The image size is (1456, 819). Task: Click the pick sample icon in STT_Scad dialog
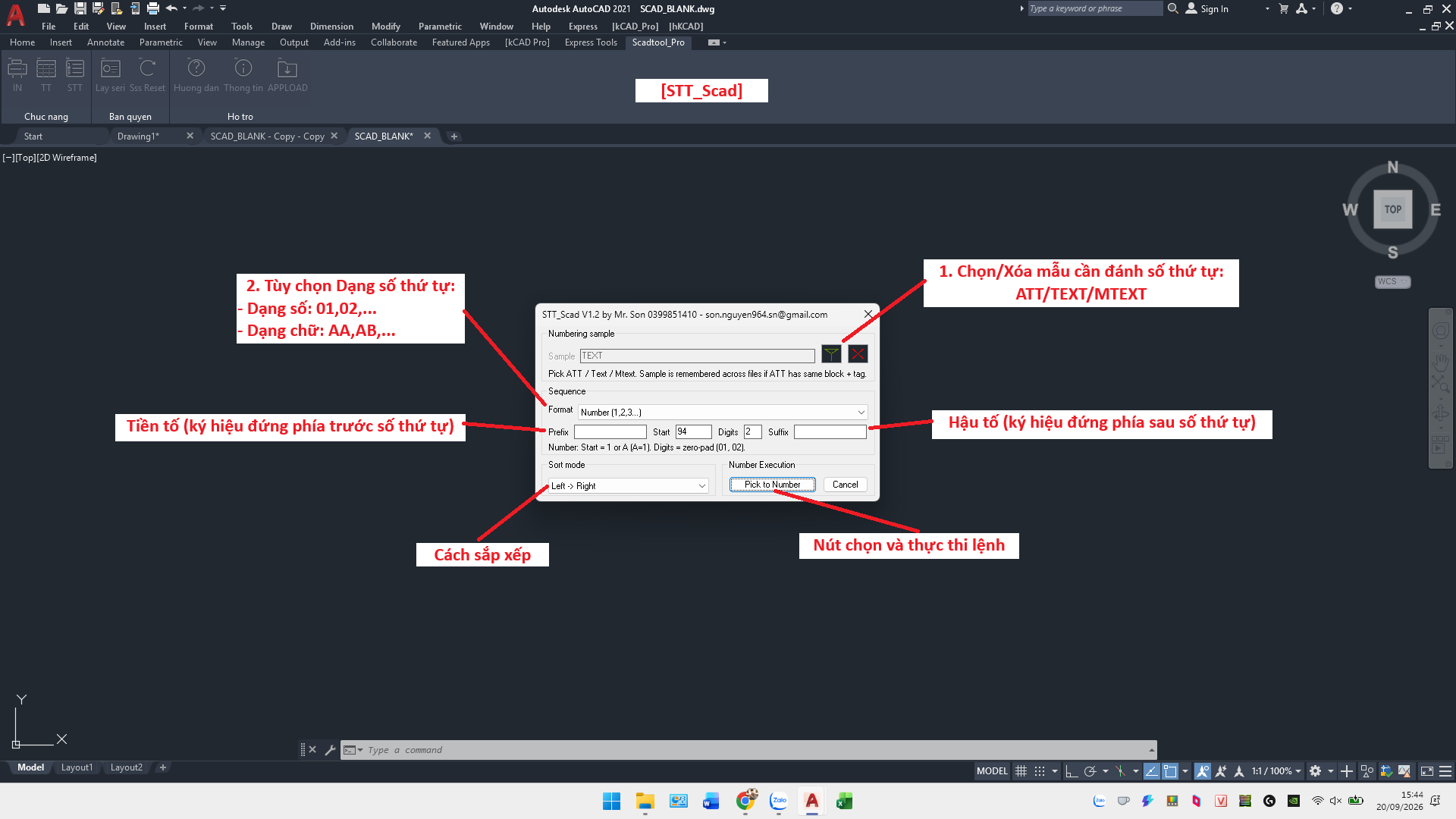[831, 354]
